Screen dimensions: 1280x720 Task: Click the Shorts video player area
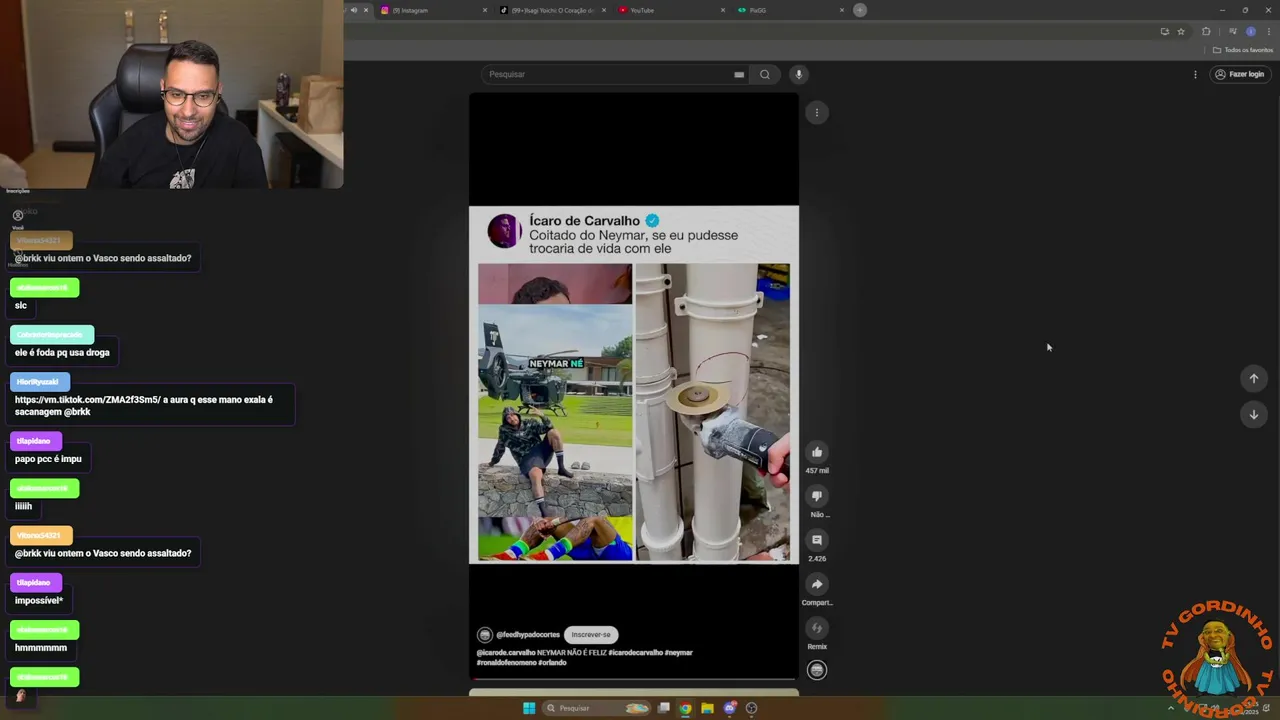tap(634, 385)
